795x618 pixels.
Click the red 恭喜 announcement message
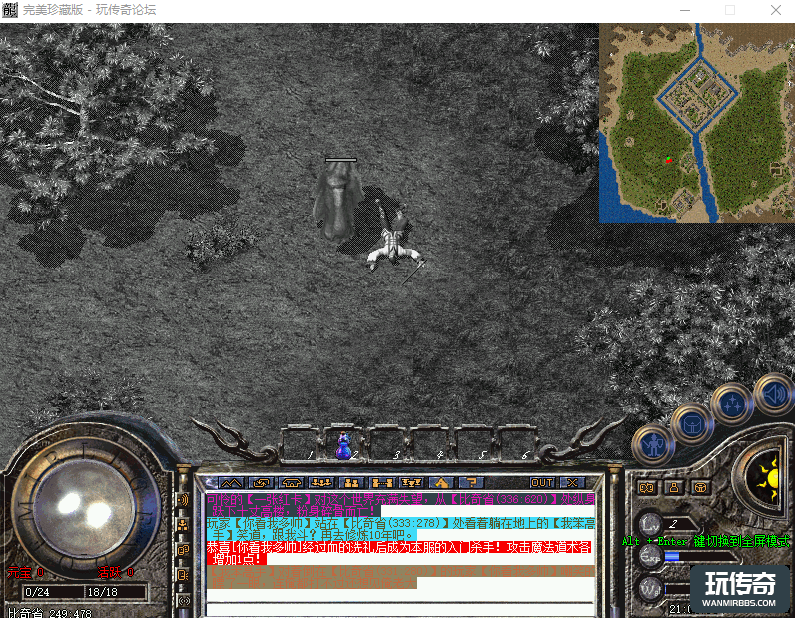coord(399,553)
